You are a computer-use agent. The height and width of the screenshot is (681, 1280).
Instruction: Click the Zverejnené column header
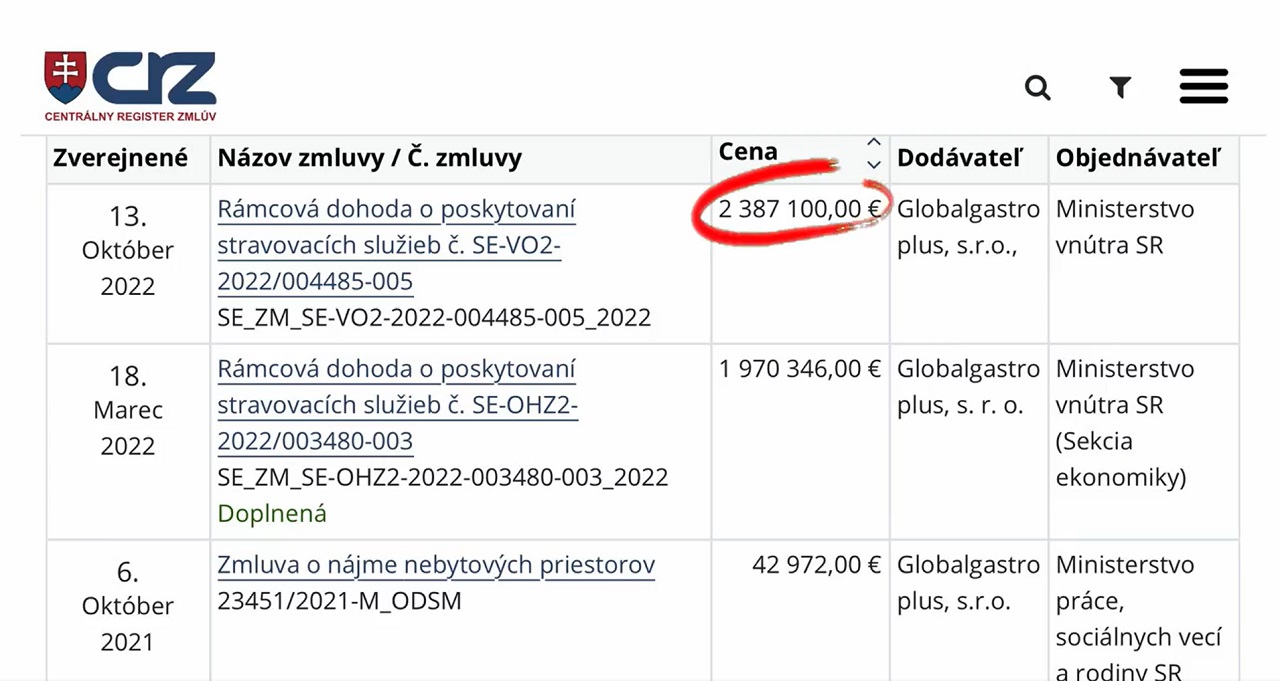tap(120, 158)
